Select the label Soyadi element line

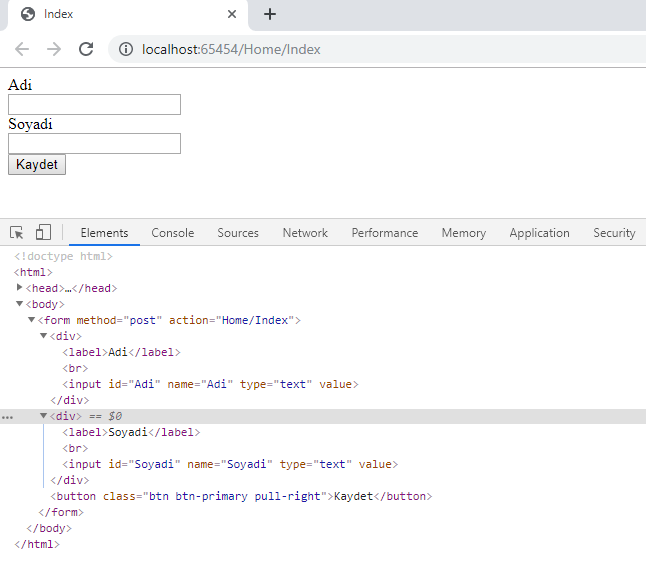tap(131, 432)
